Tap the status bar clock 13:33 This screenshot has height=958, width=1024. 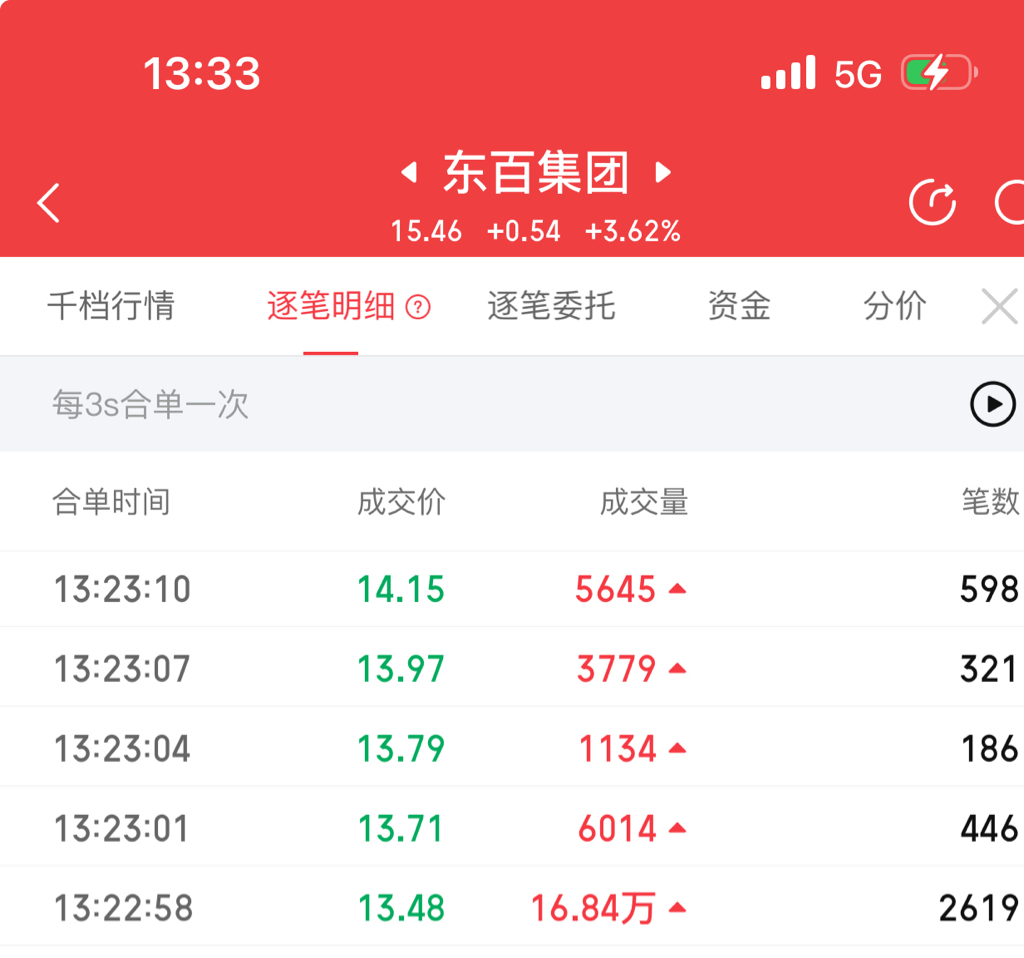[202, 73]
